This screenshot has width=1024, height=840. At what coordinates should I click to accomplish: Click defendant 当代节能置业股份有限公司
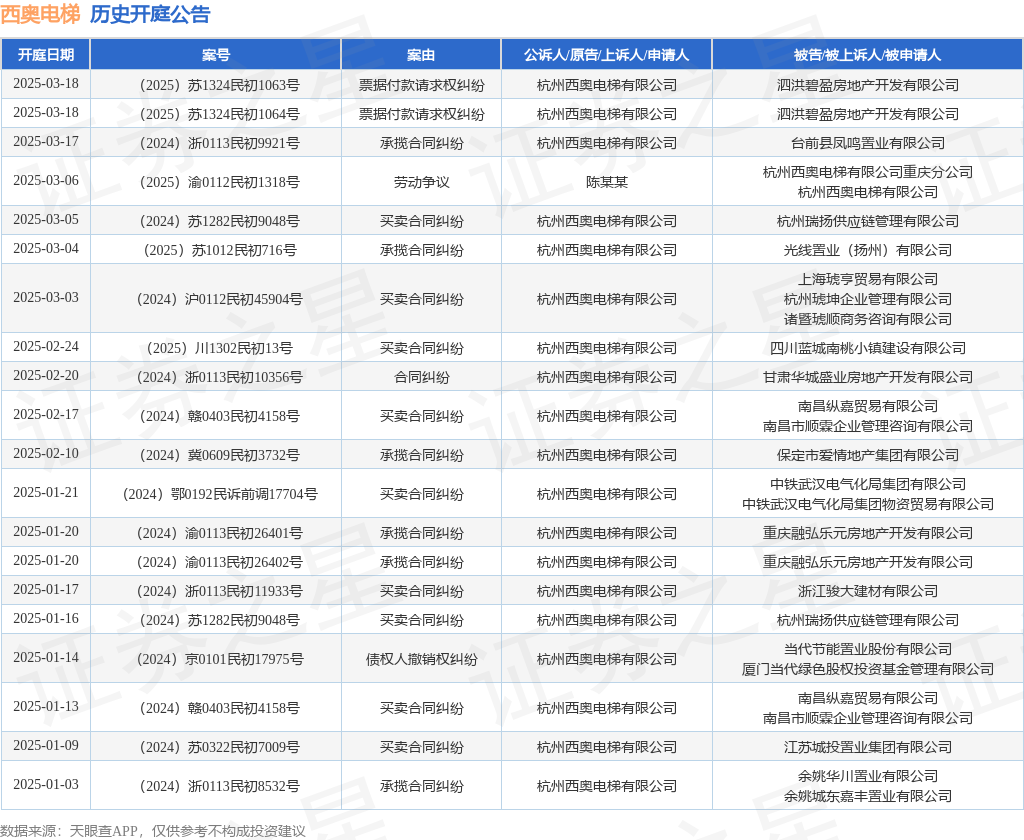click(x=868, y=649)
